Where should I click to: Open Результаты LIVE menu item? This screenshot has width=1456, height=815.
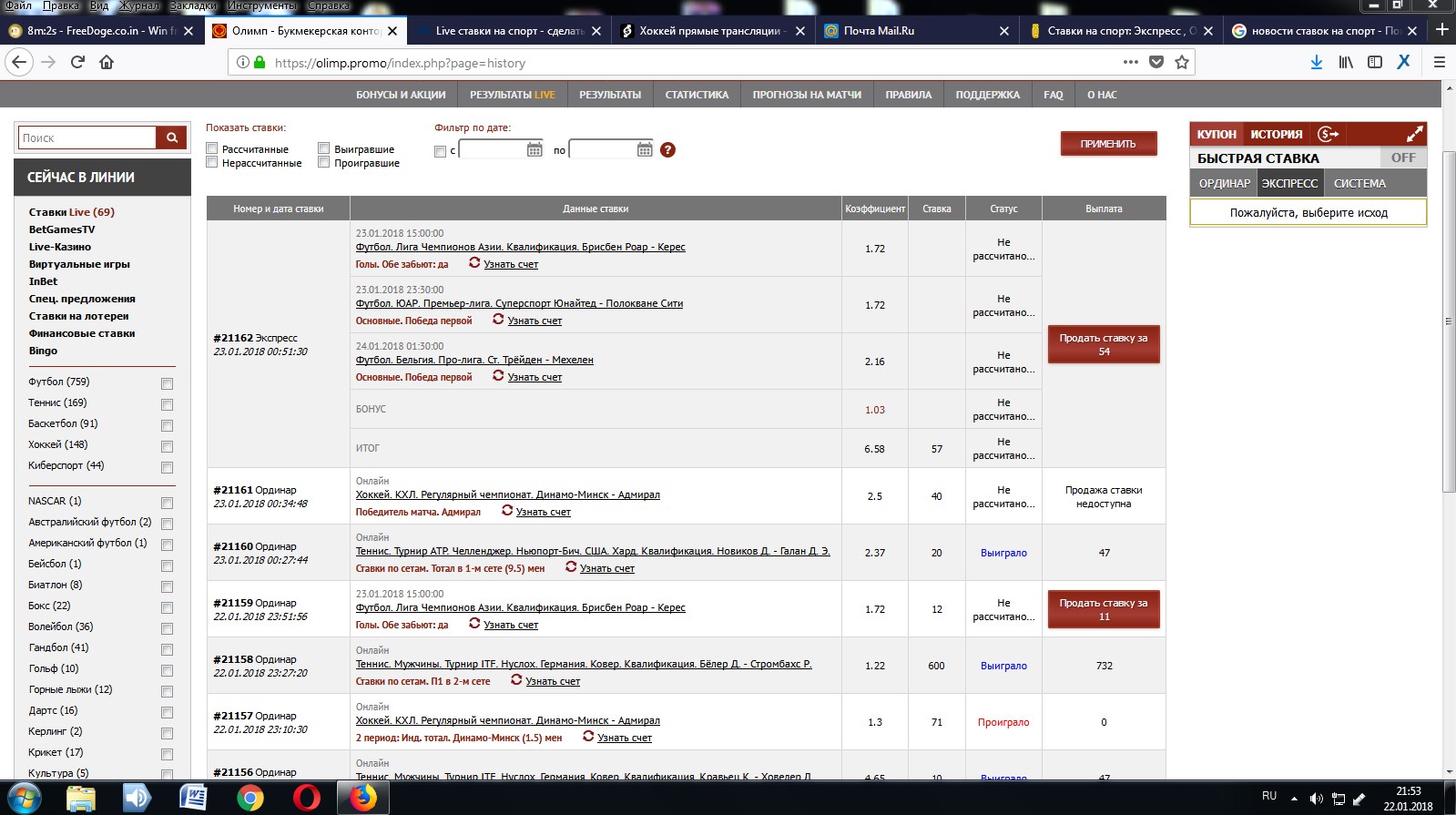(x=513, y=95)
